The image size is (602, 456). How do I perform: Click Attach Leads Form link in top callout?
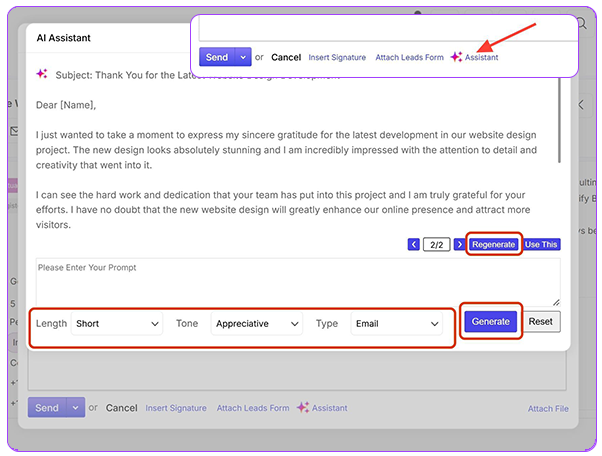point(409,58)
